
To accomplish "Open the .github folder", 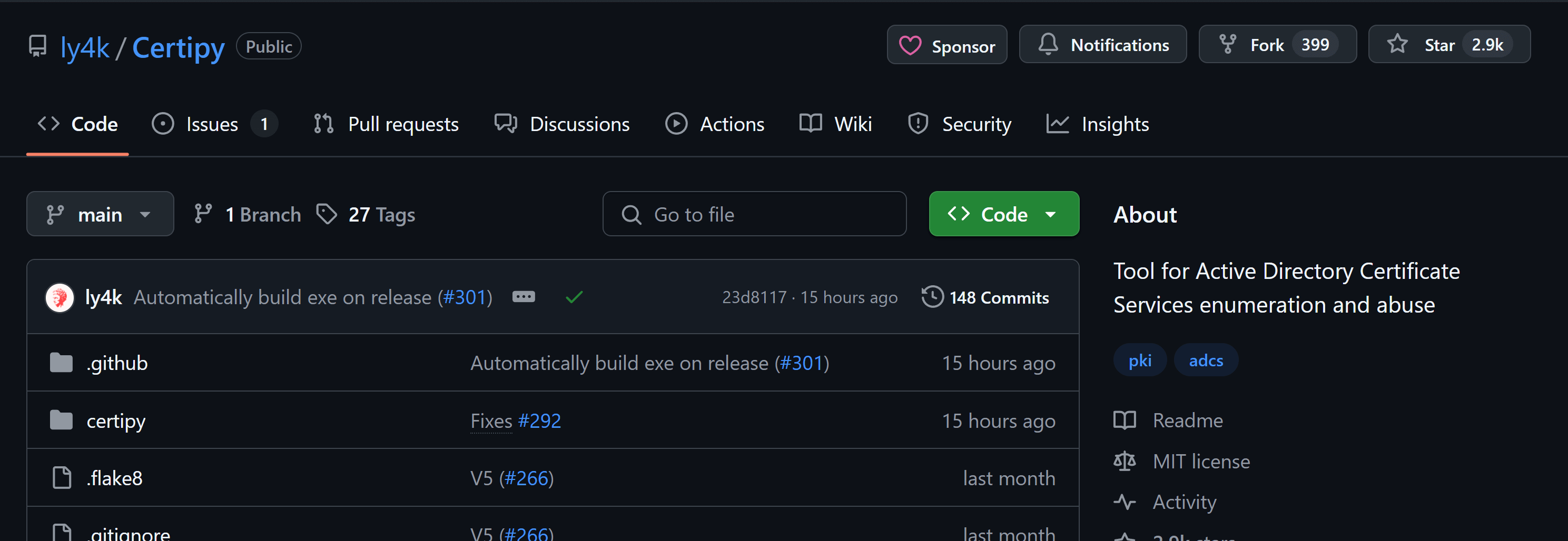I will (117, 363).
